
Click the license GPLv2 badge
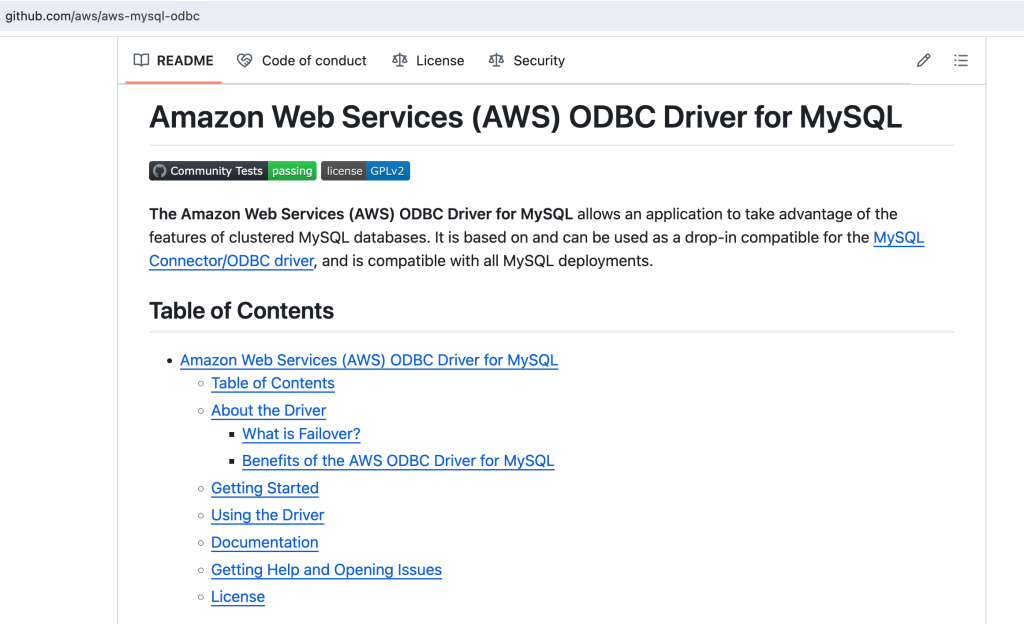click(365, 171)
